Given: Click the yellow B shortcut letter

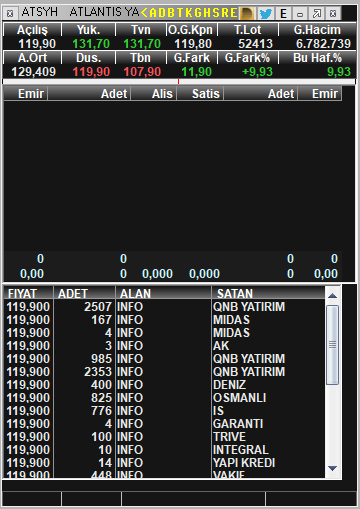Looking at the screenshot, I should pyautogui.click(x=171, y=13).
